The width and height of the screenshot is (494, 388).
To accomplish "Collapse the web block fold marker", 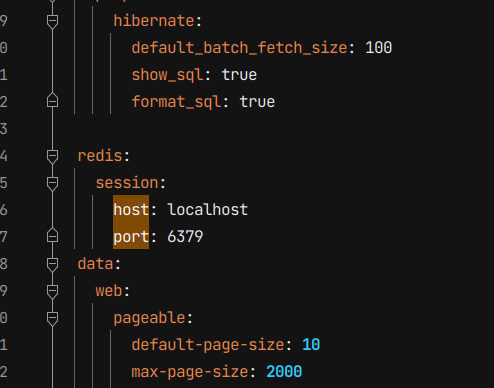I will tap(52, 291).
